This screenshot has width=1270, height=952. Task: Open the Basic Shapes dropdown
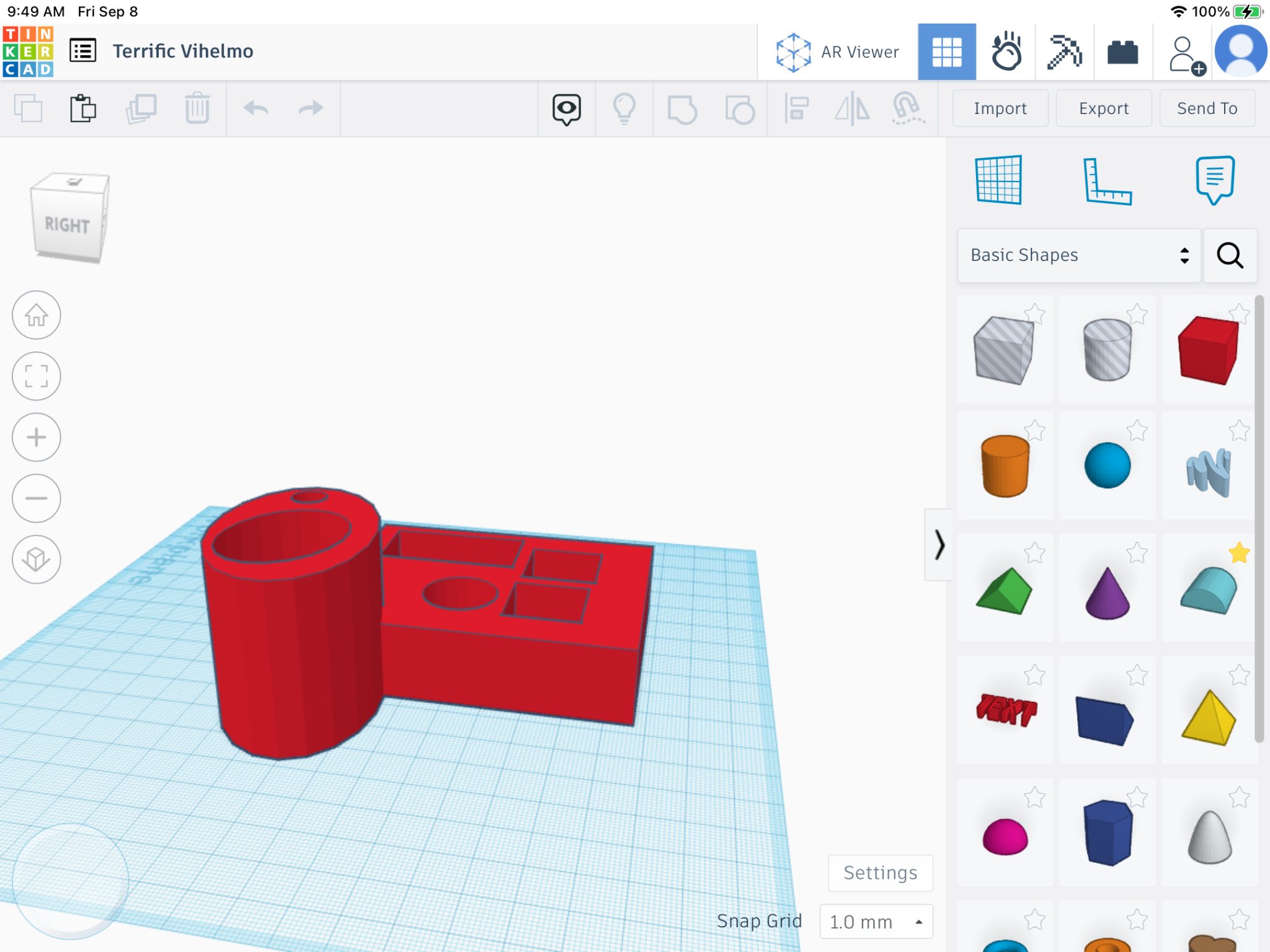click(x=1079, y=255)
